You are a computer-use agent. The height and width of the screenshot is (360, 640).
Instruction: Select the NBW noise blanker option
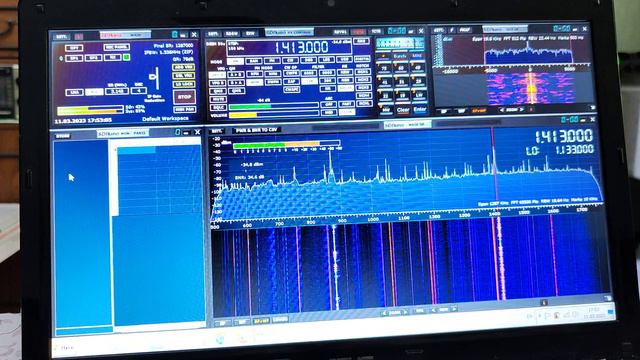pos(345,72)
